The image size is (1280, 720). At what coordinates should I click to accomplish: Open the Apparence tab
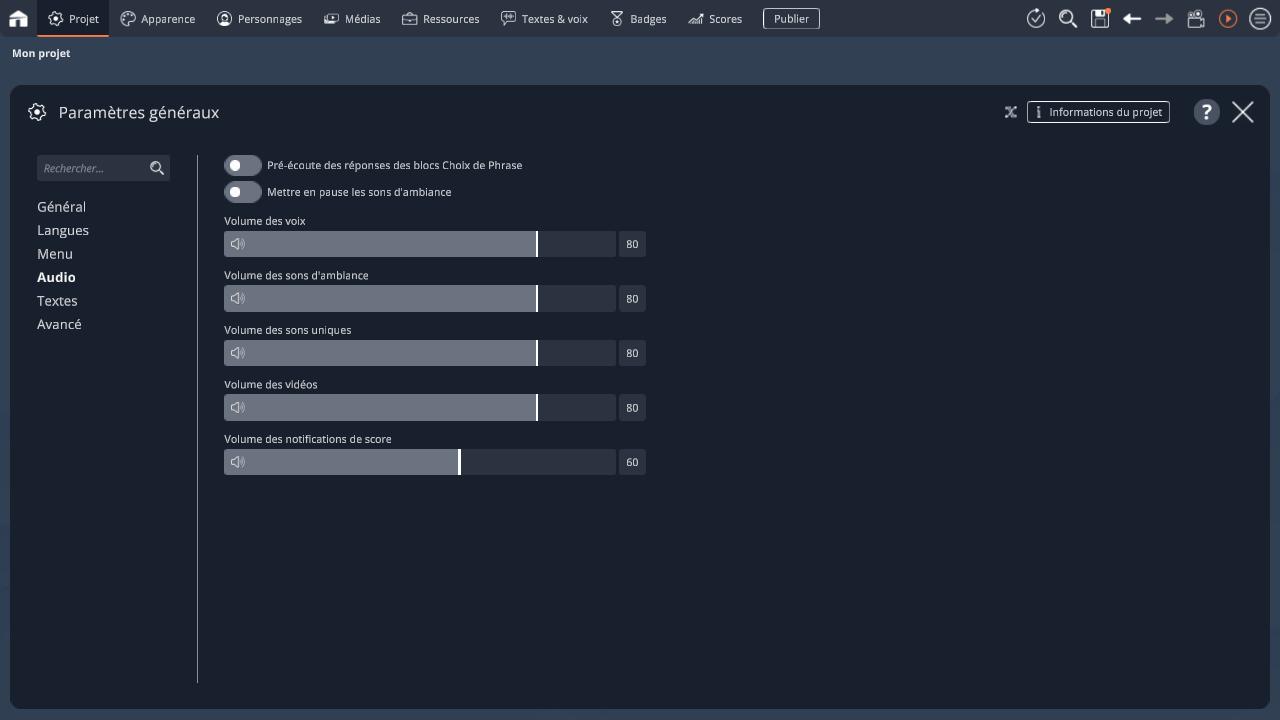pyautogui.click(x=157, y=18)
